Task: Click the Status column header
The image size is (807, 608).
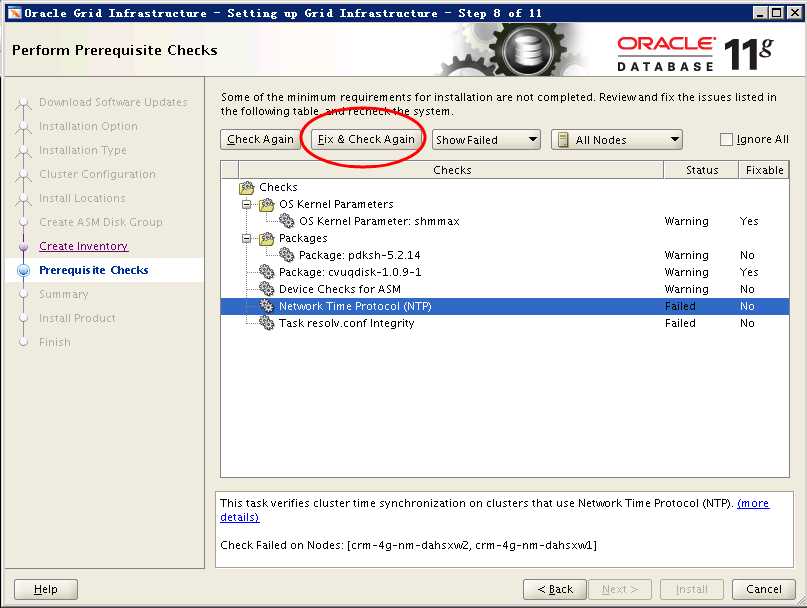Action: click(x=701, y=170)
